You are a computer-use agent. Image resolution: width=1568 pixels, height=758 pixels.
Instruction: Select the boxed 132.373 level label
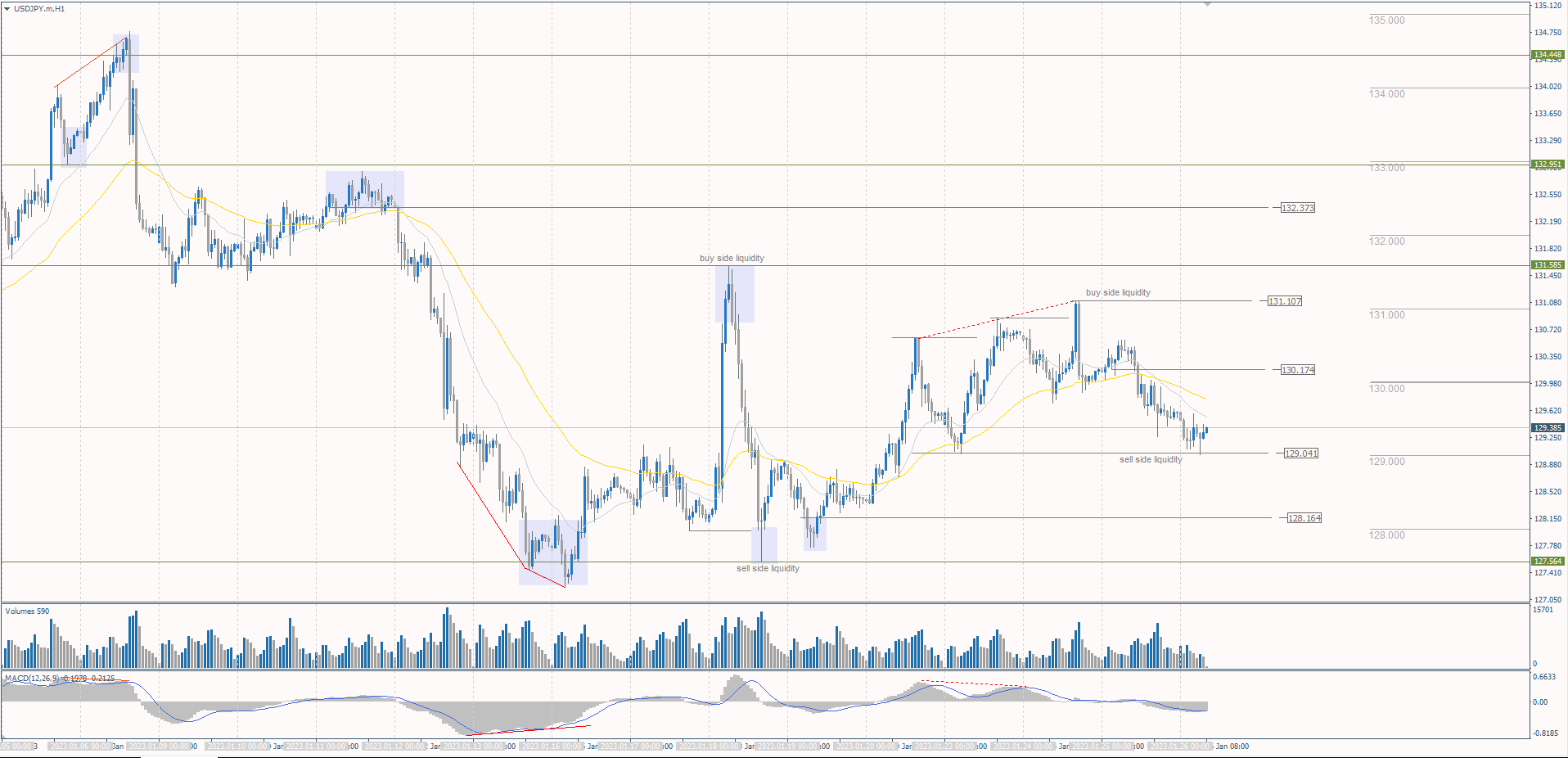click(x=1298, y=208)
